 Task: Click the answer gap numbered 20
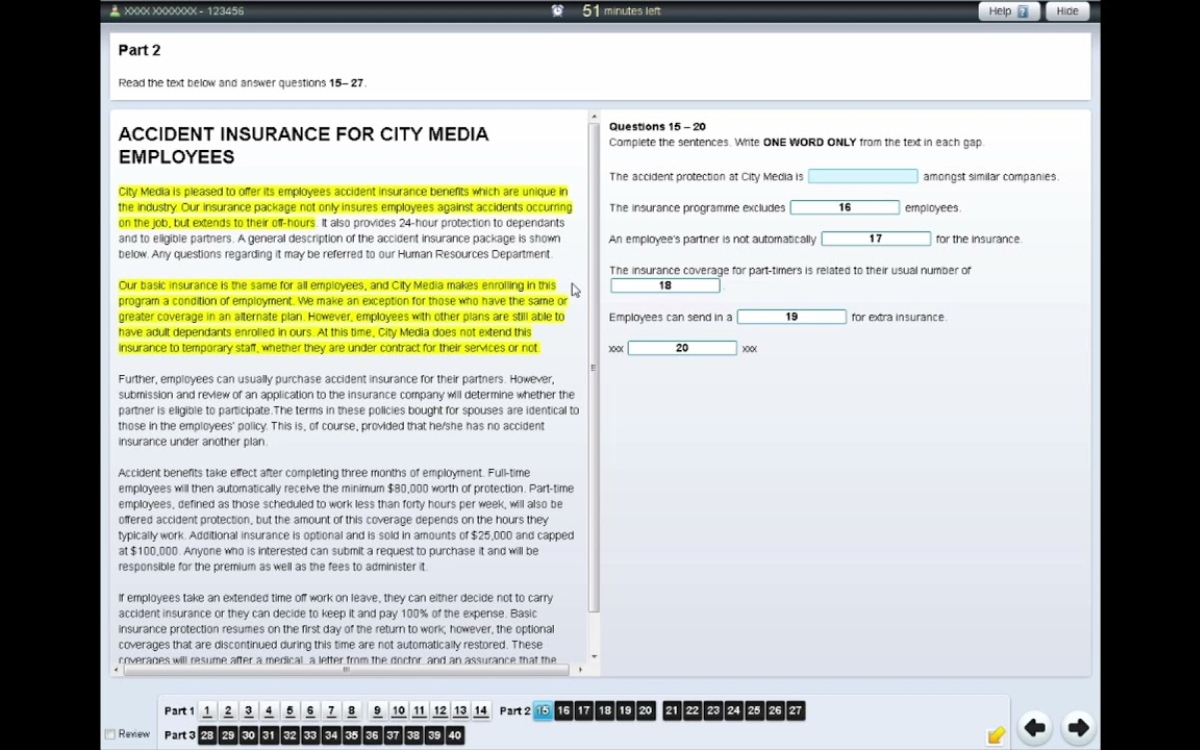point(682,348)
